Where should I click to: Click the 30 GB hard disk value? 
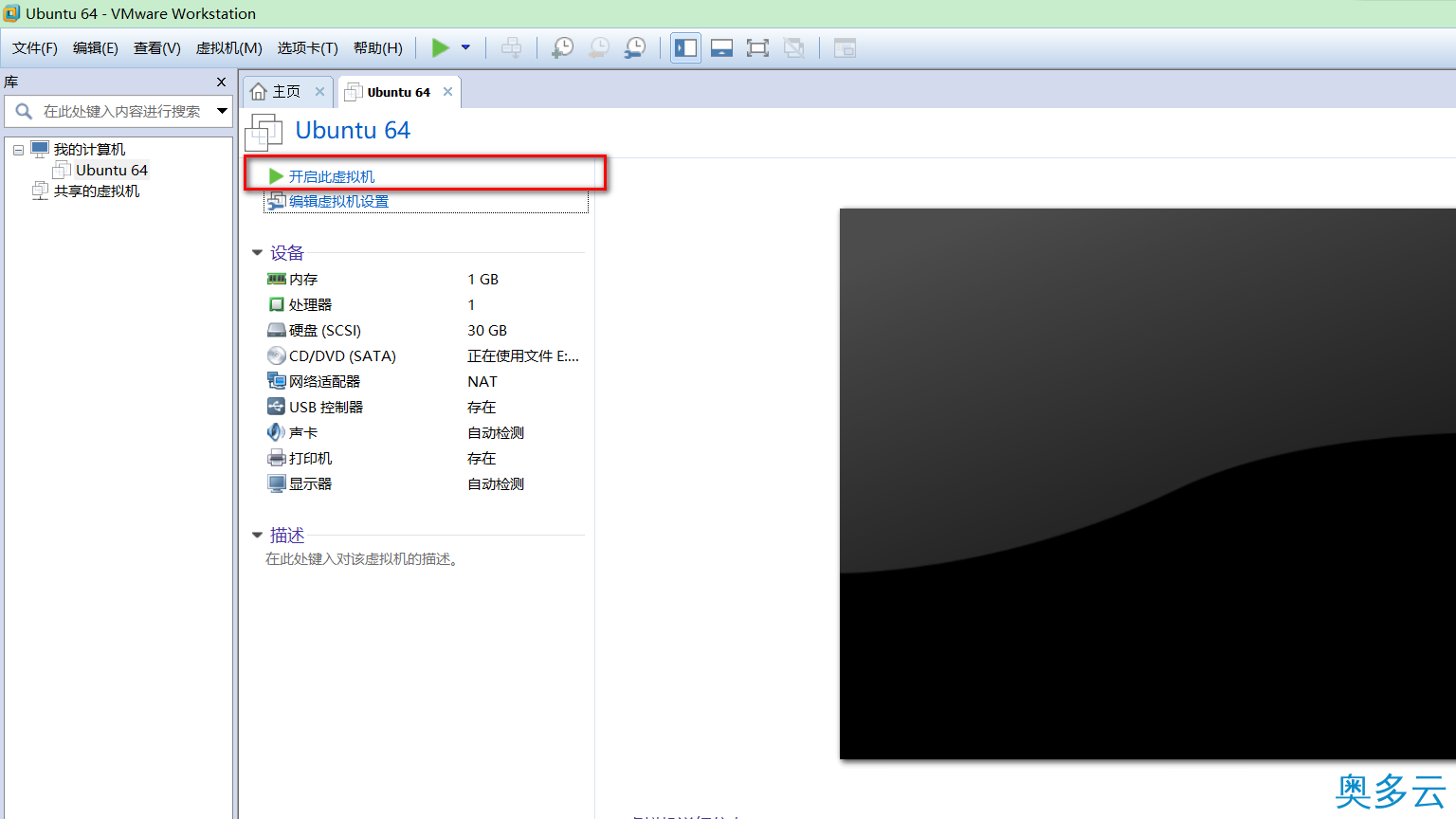(487, 330)
